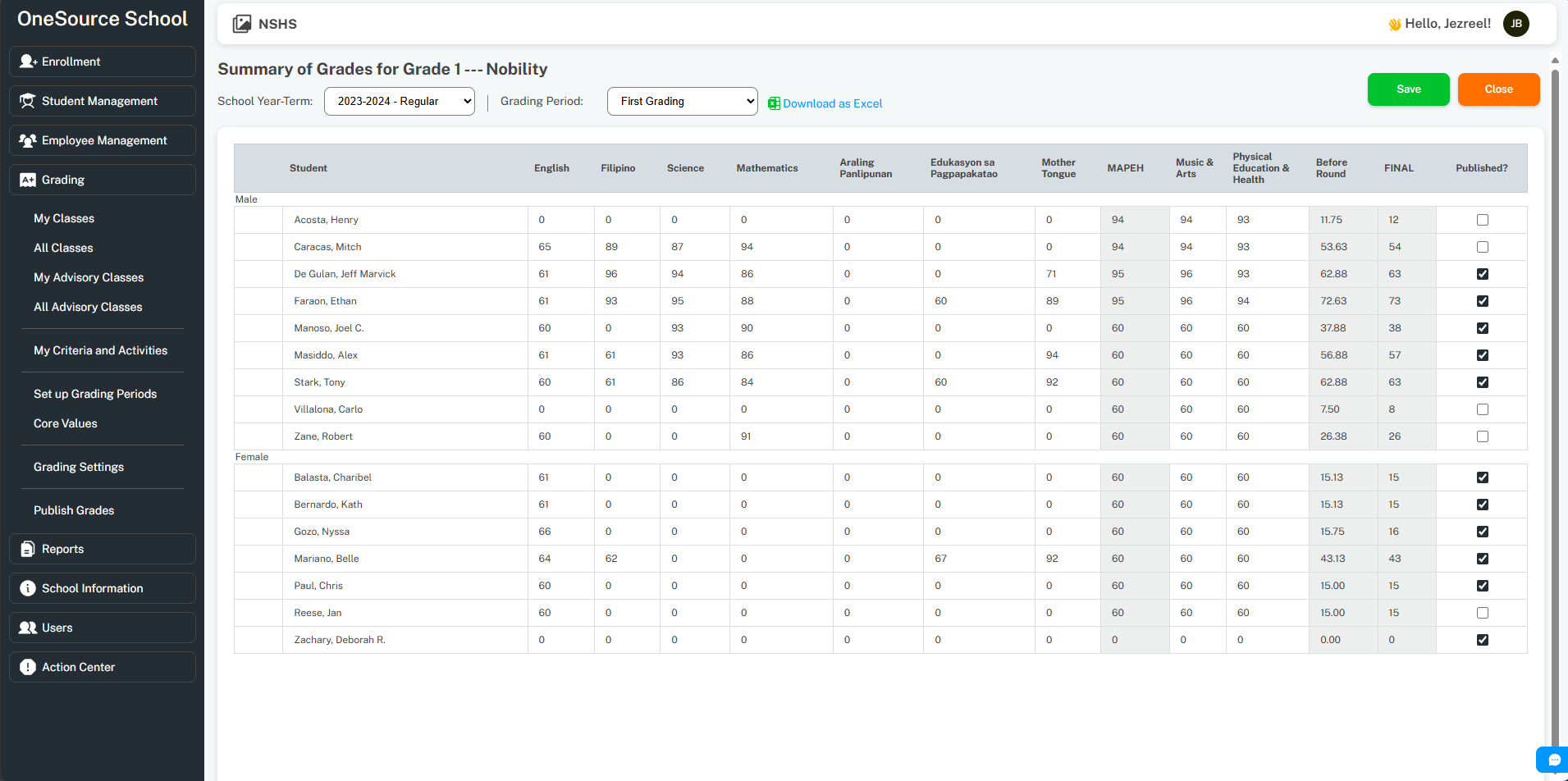Open My Advisory Classes

click(89, 277)
